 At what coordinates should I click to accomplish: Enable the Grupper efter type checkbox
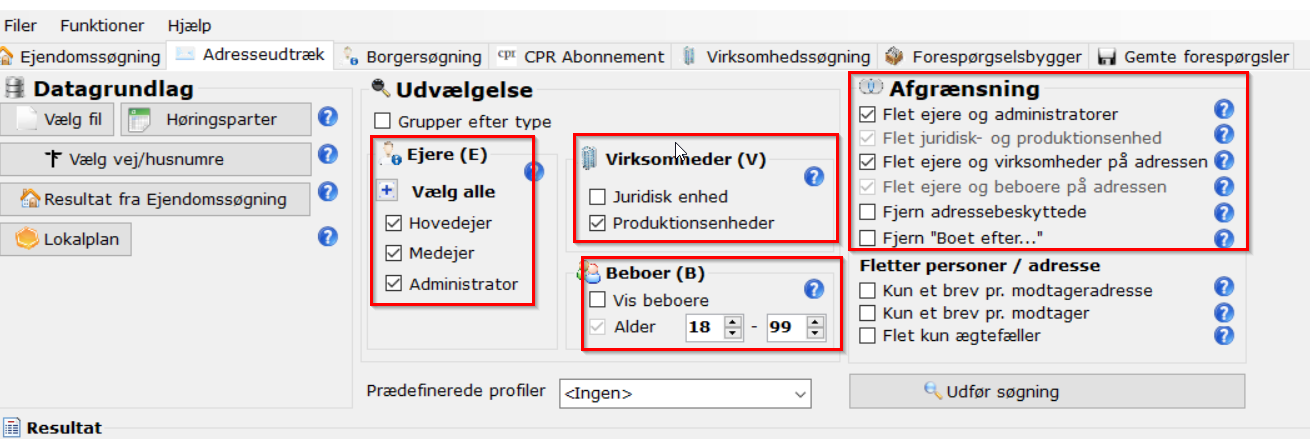point(382,122)
